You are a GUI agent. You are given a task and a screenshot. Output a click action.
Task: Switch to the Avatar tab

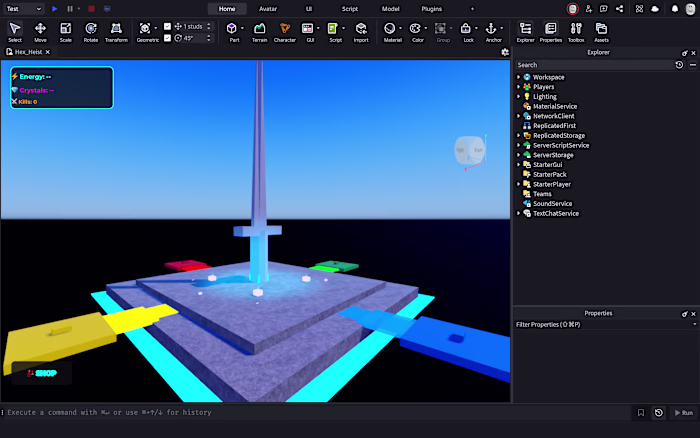268,8
